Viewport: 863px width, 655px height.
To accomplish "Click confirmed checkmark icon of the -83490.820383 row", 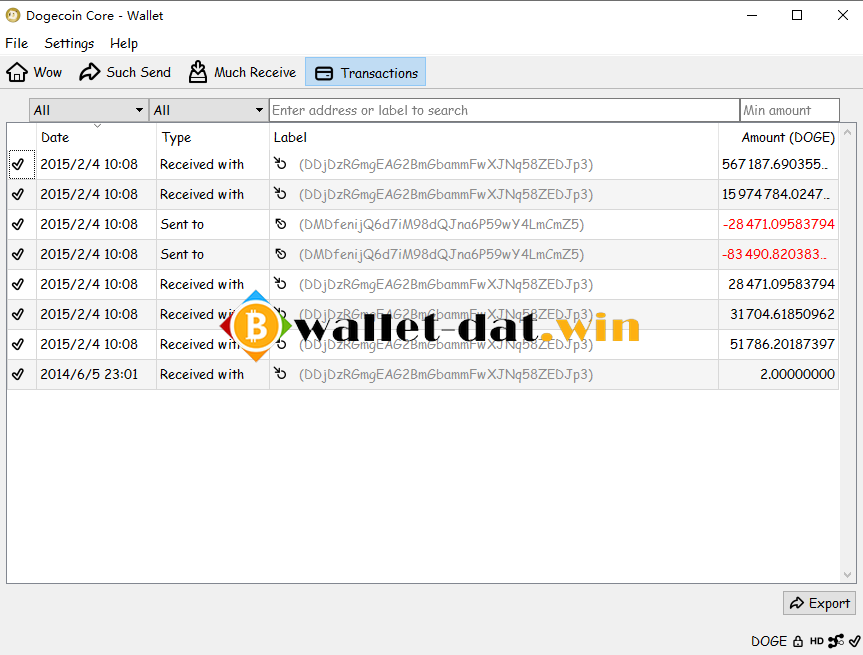I will tap(18, 254).
